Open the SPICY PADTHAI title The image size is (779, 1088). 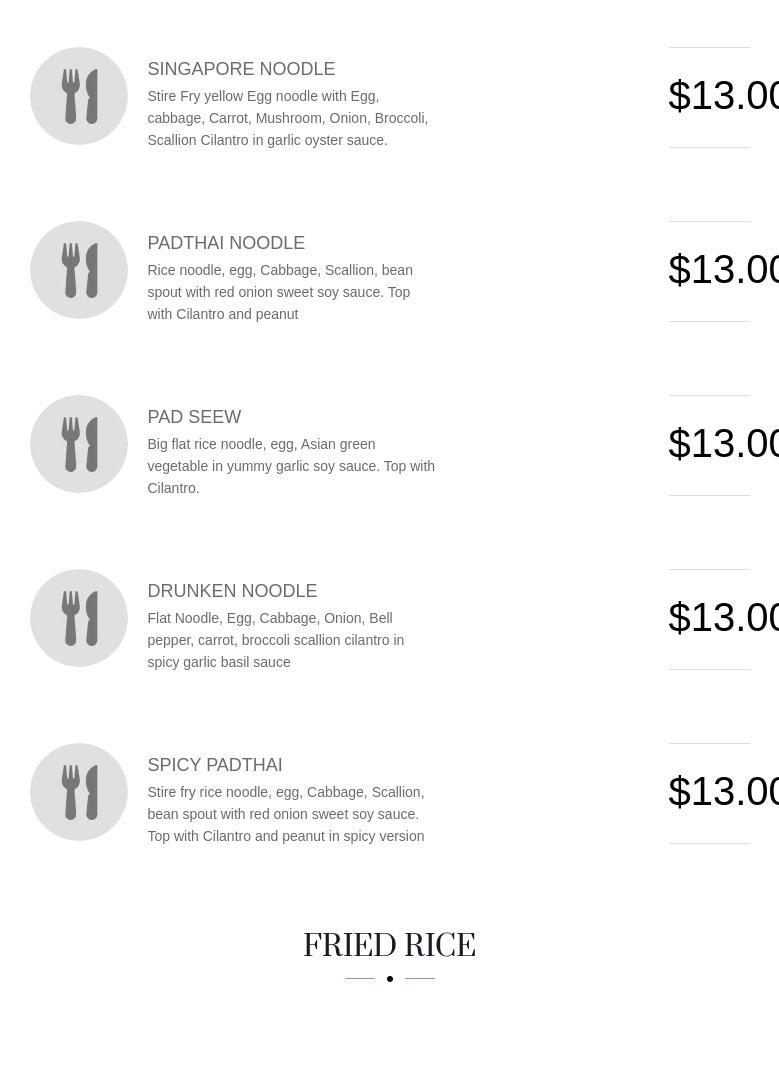pos(215,765)
